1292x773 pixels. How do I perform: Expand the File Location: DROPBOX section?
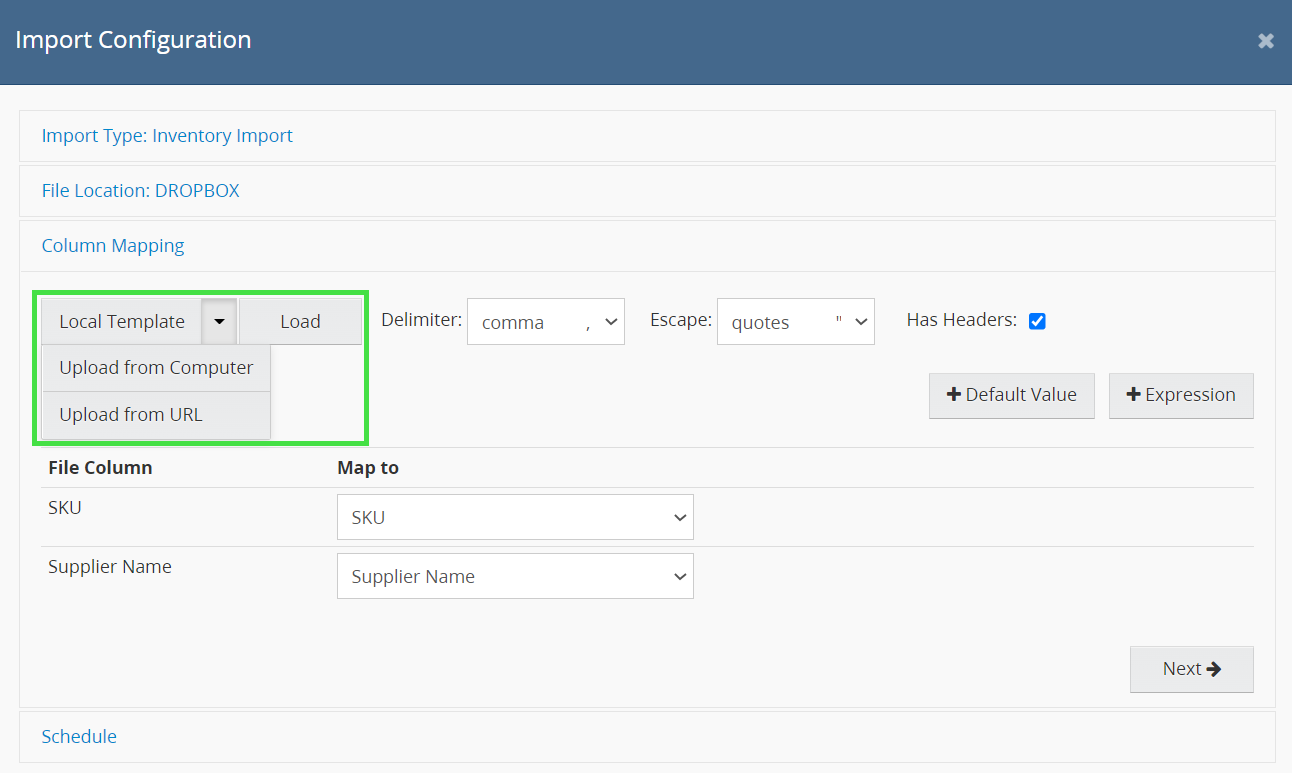(140, 190)
